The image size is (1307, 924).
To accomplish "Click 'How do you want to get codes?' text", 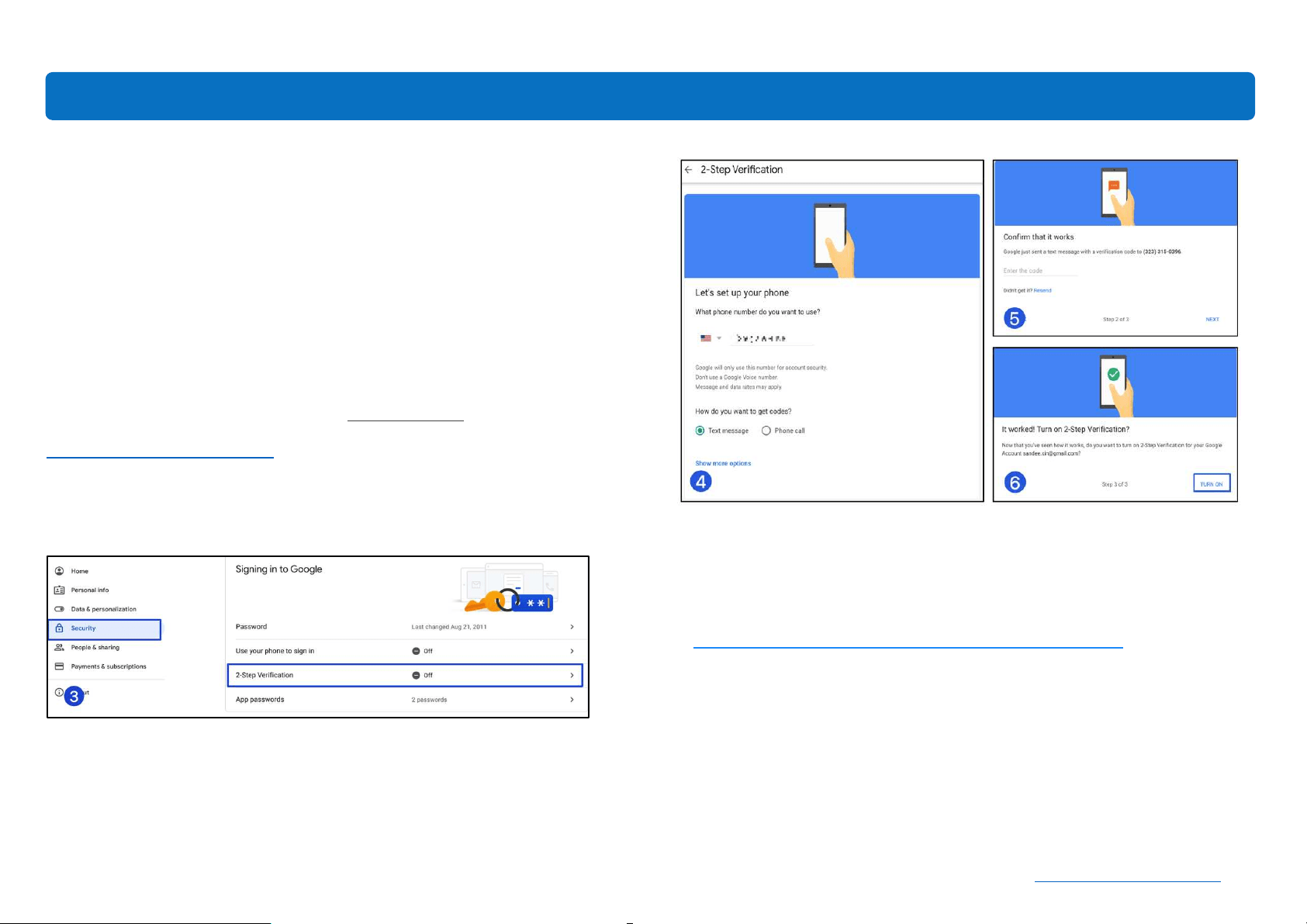I will 743,411.
